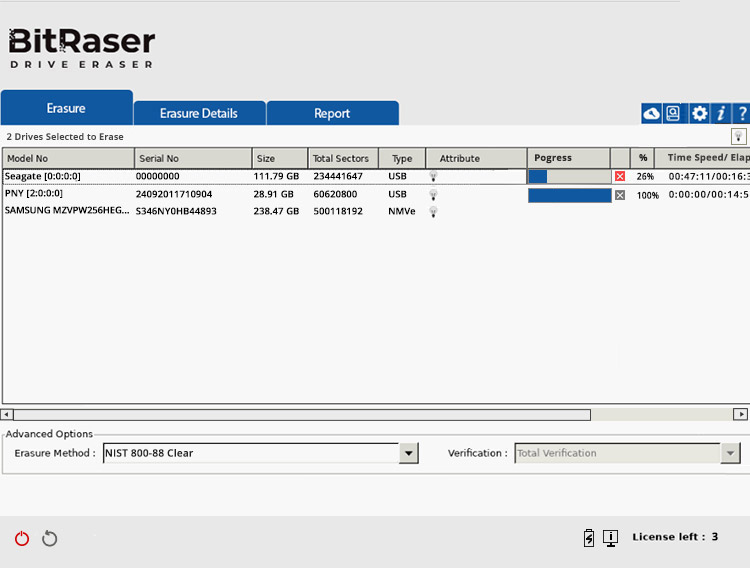Image resolution: width=750 pixels, height=568 pixels.
Task: Sort by Serial No column header
Action: [193, 158]
